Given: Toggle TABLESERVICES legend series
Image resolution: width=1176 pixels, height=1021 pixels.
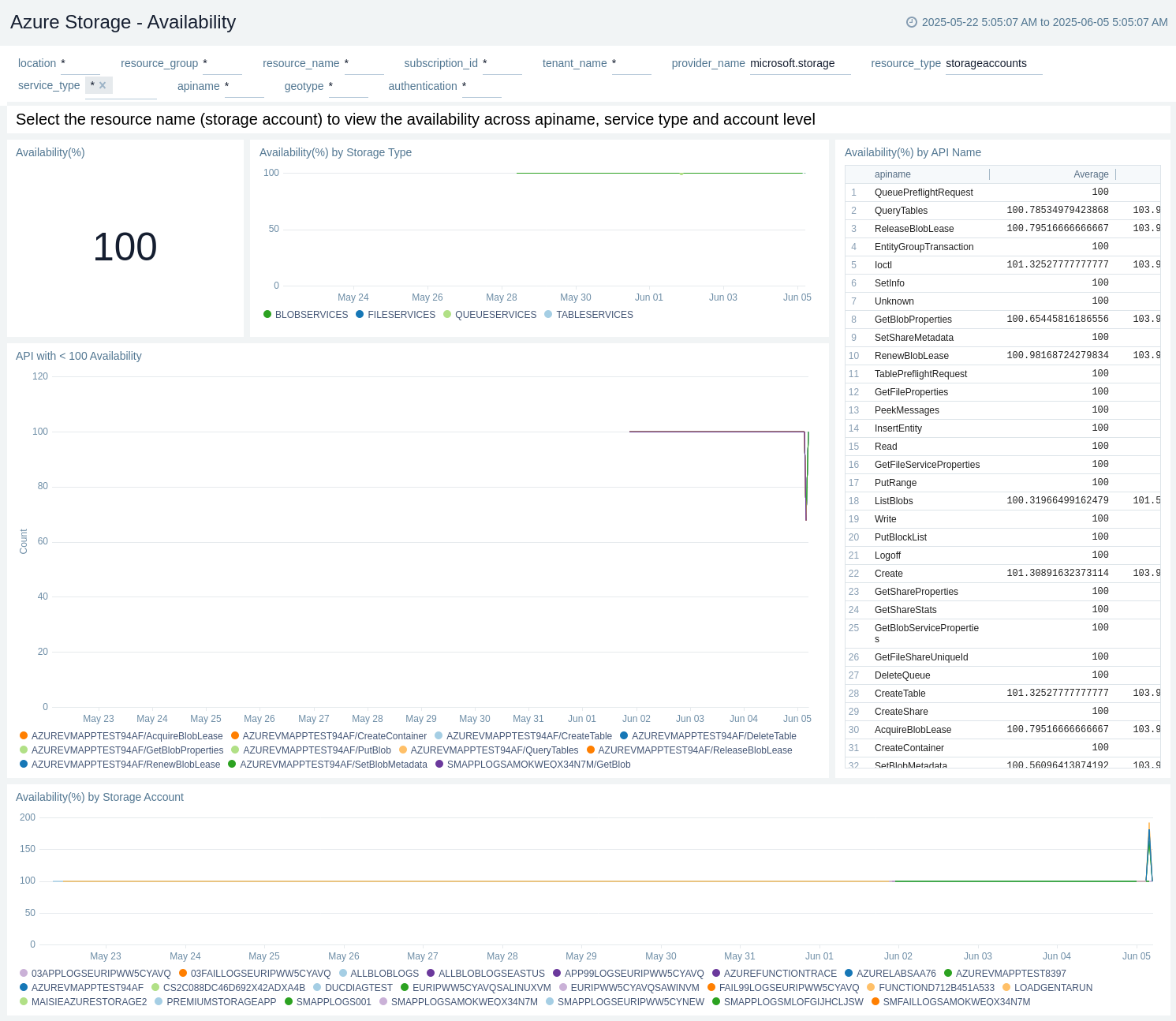Looking at the screenshot, I should 589,315.
